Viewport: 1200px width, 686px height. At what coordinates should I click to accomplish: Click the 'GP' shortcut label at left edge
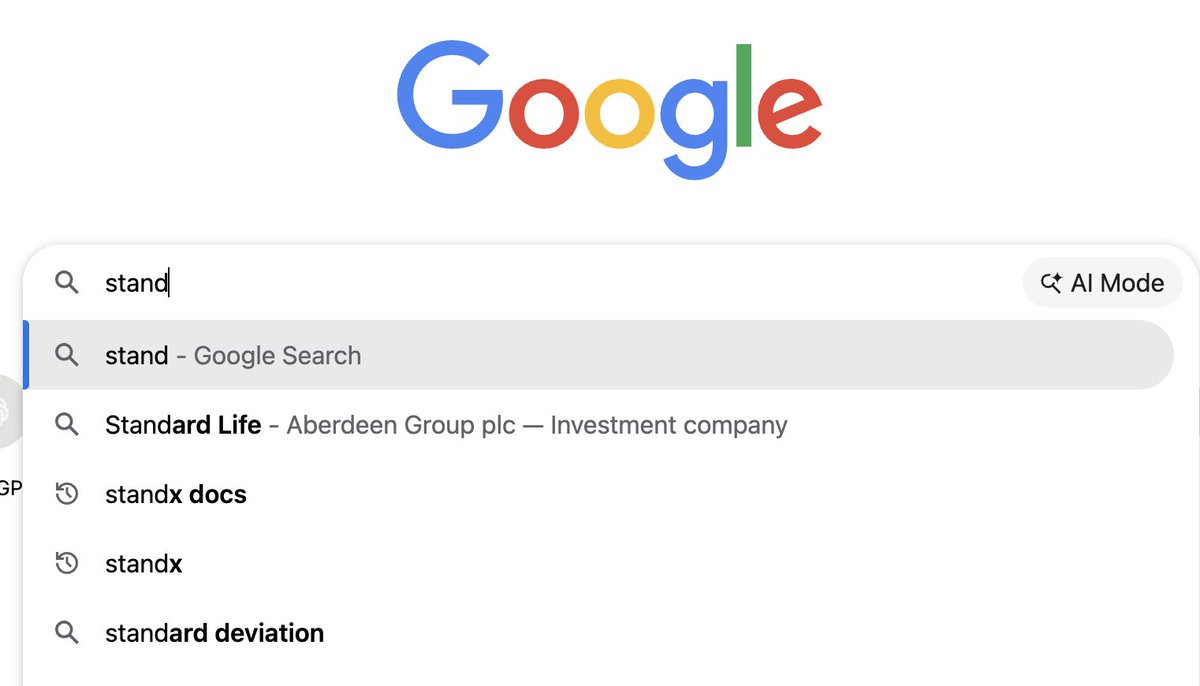click(10, 488)
